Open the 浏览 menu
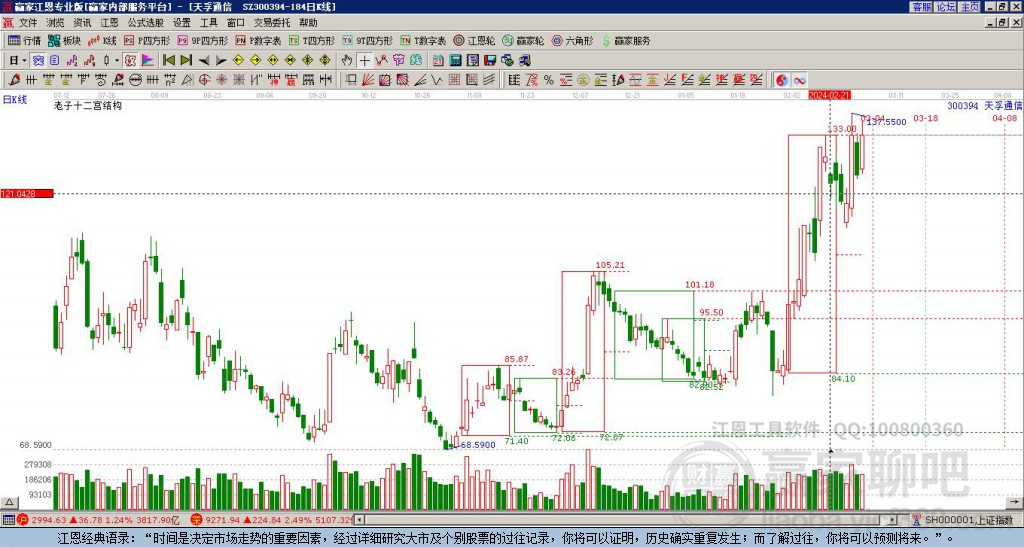 point(56,23)
